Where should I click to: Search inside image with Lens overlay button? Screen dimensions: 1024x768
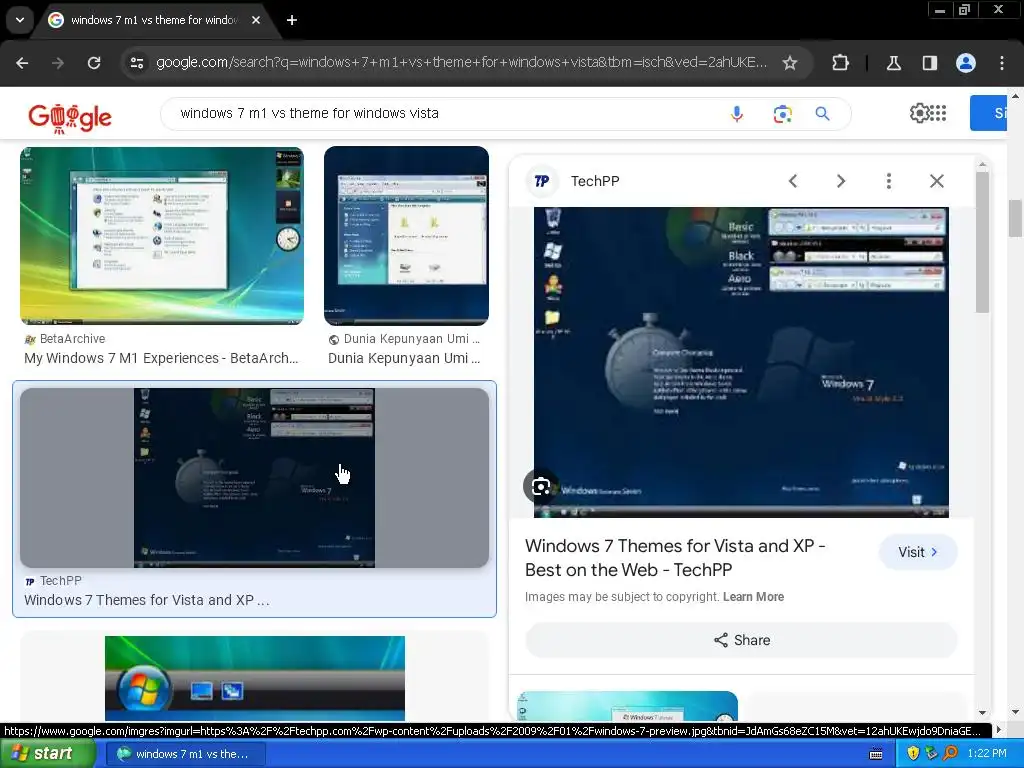pyautogui.click(x=540, y=487)
